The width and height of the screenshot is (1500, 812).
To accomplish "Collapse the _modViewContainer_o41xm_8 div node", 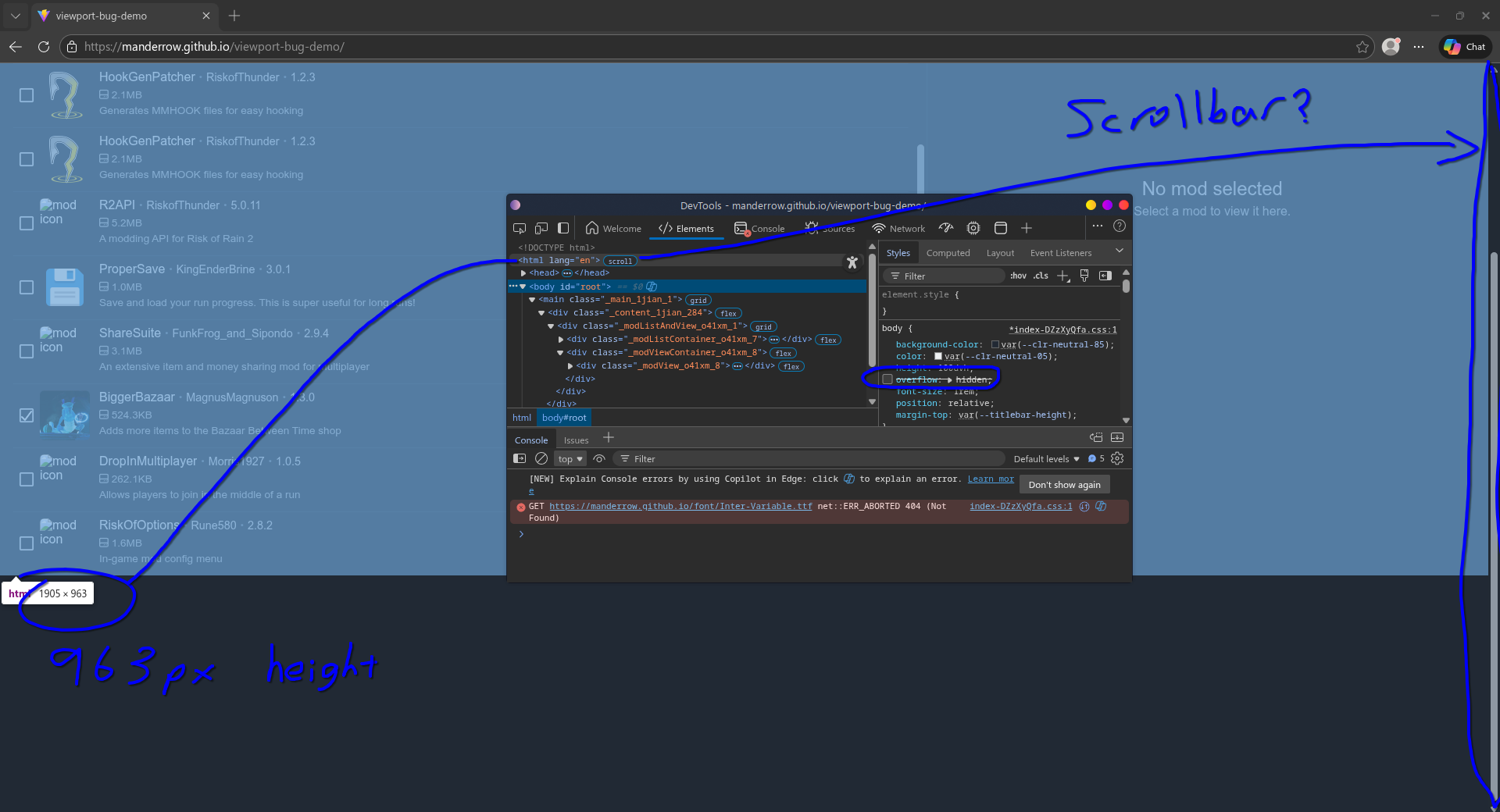I will 560,353.
